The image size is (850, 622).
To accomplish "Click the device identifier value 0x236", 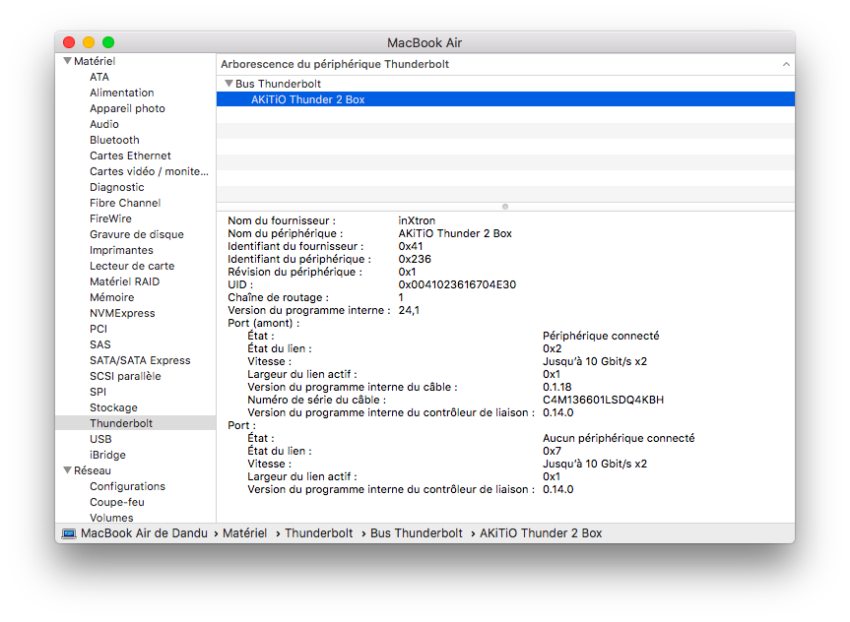I will tap(415, 259).
